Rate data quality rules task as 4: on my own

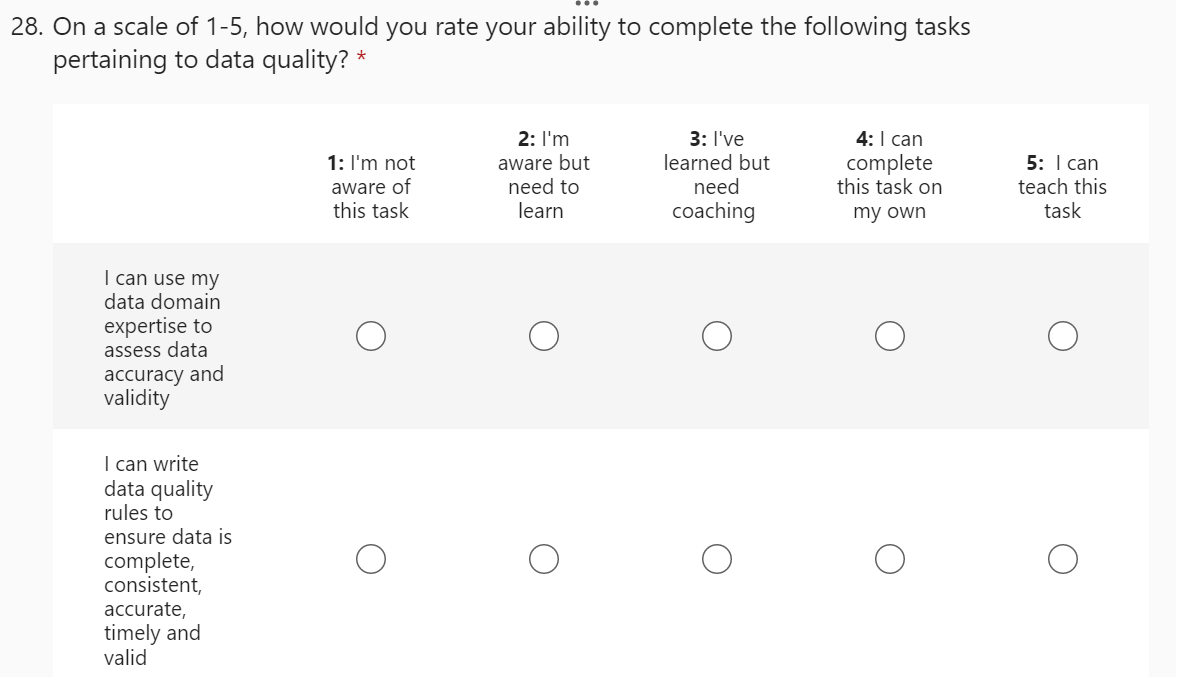890,560
